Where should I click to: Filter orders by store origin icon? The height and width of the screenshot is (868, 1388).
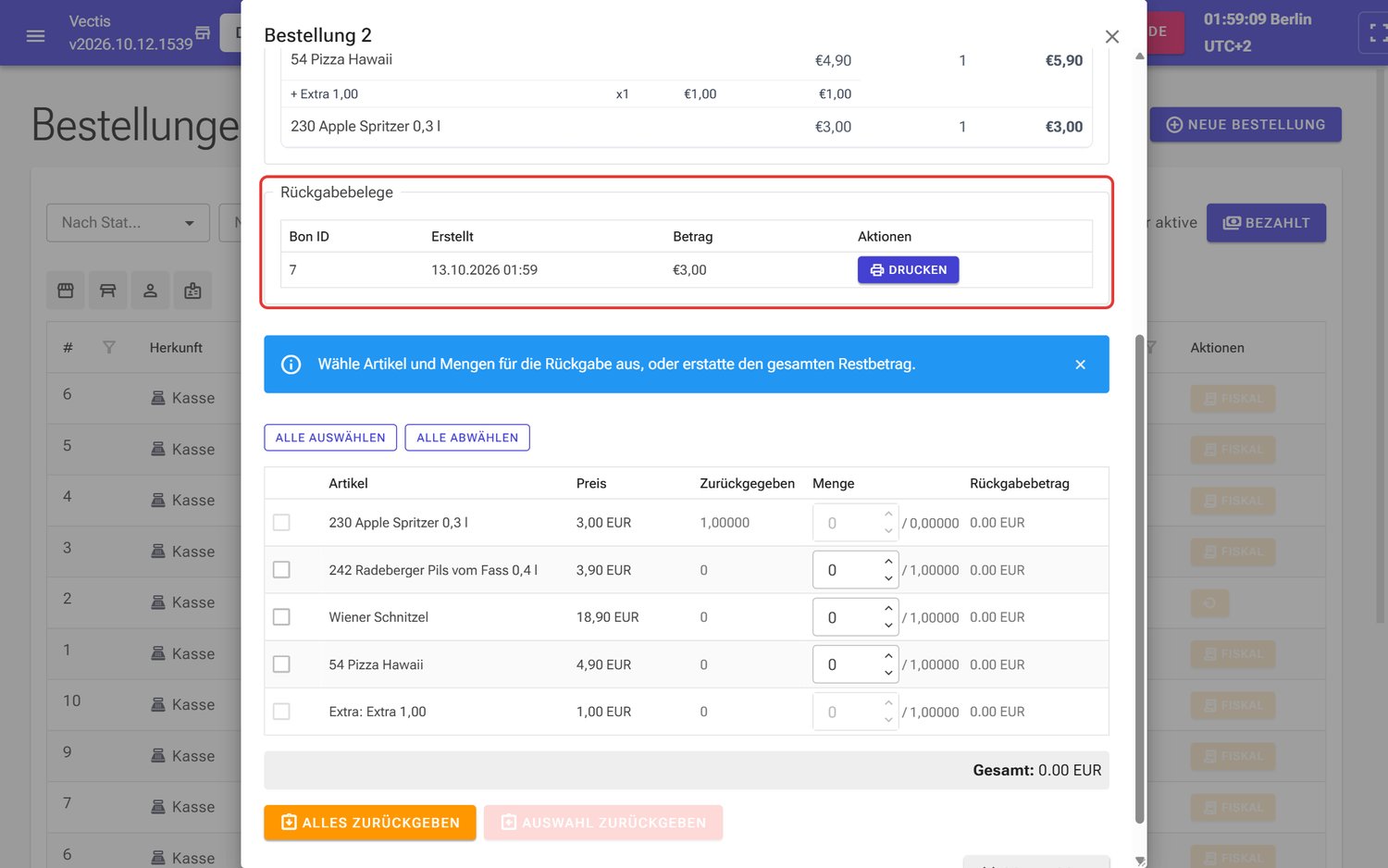click(x=66, y=291)
